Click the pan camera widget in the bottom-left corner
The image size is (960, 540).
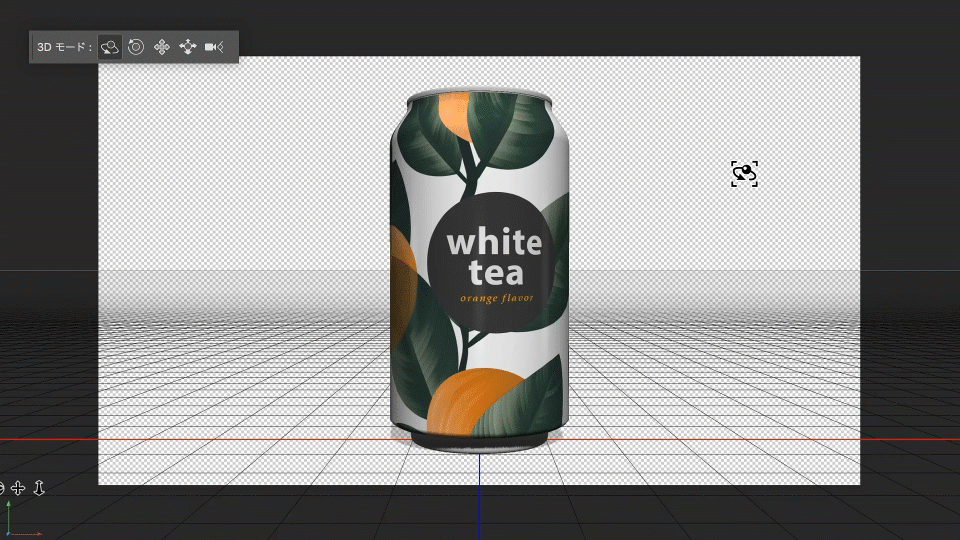coord(18,488)
